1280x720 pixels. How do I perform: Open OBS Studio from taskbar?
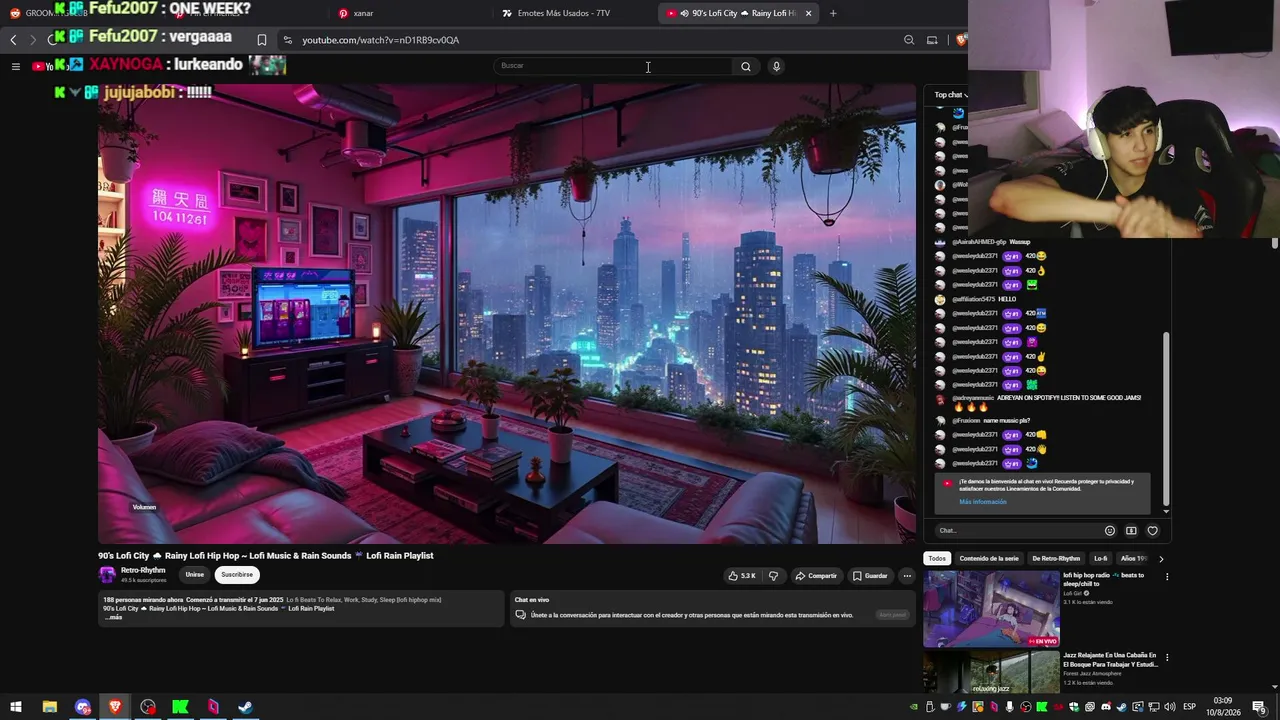pos(148,707)
